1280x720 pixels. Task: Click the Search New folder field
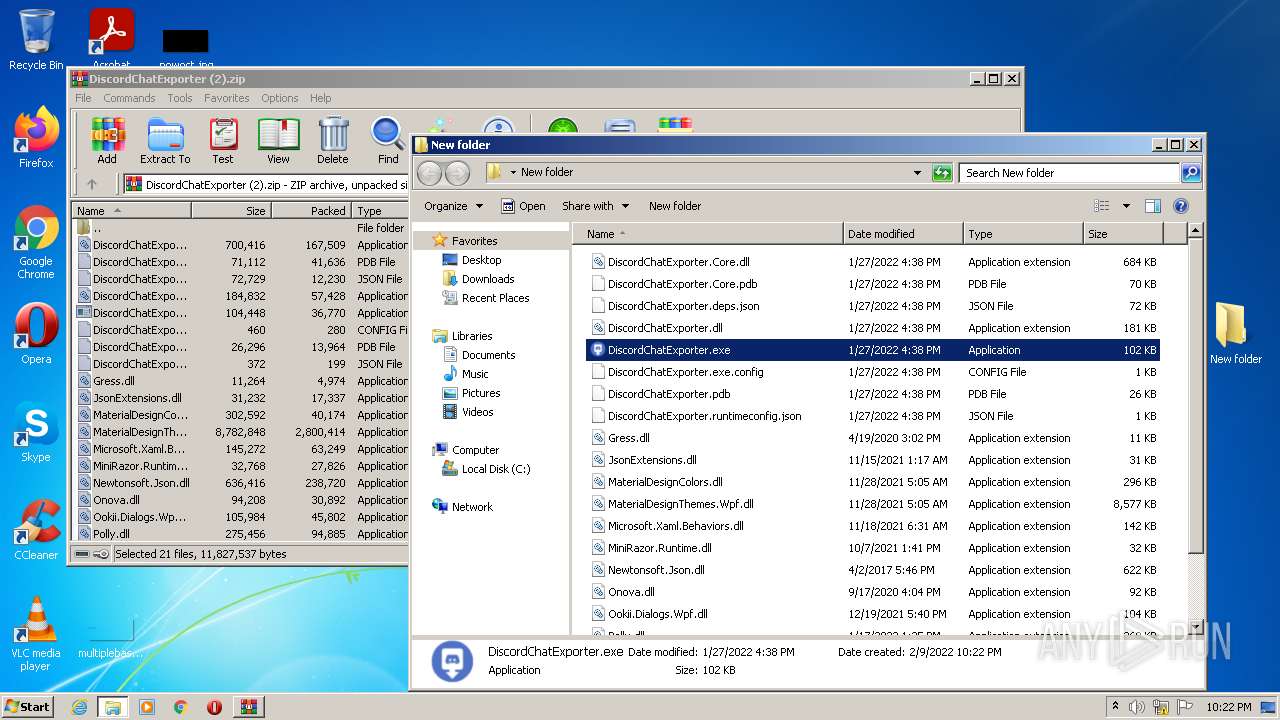click(x=1068, y=173)
